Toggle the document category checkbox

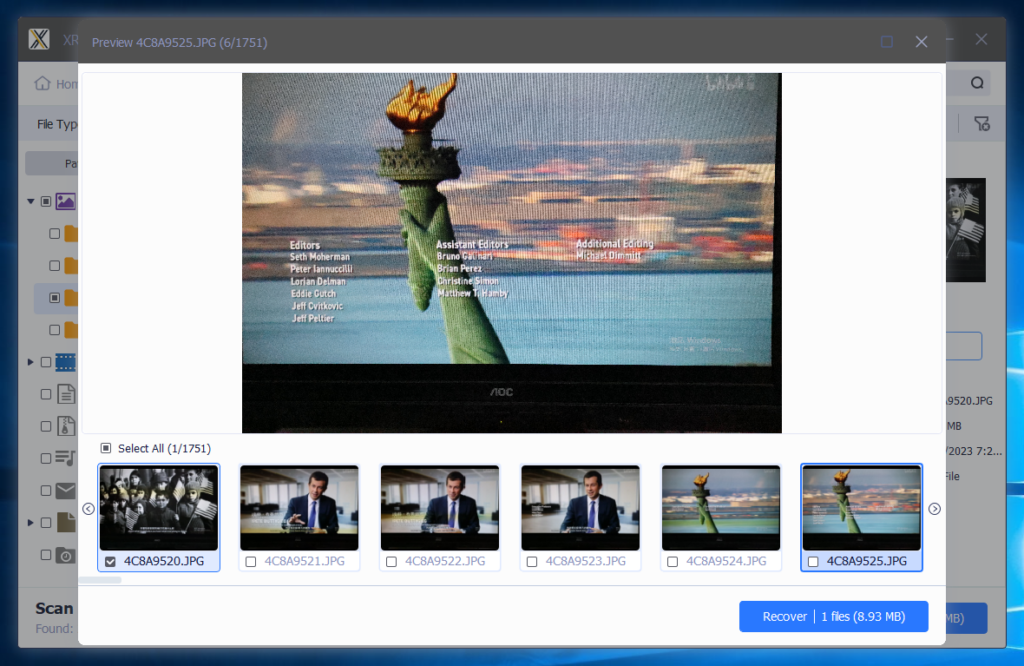[46, 394]
